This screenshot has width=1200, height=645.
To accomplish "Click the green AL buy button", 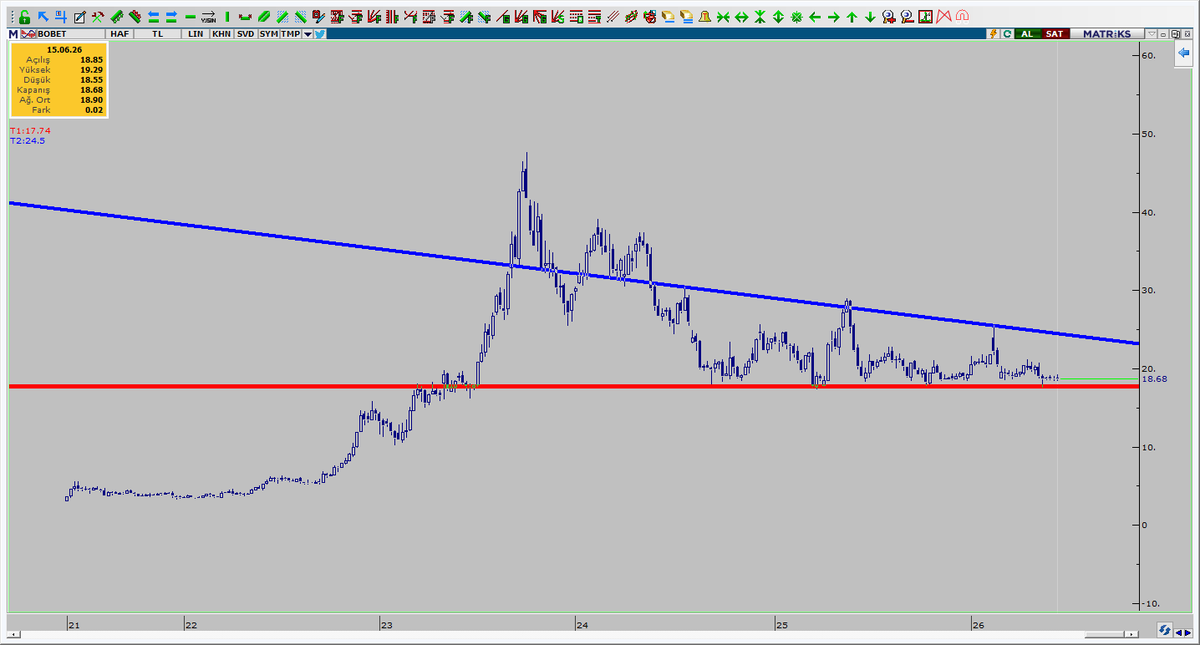I will tap(1027, 34).
